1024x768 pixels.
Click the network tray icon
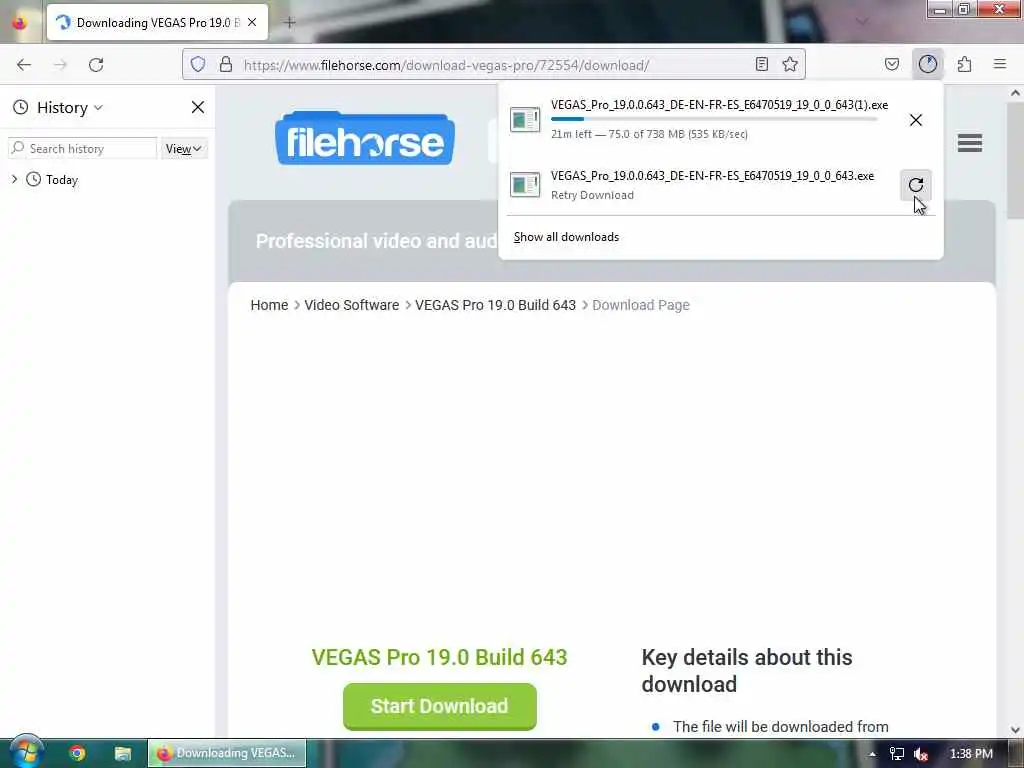(897, 754)
